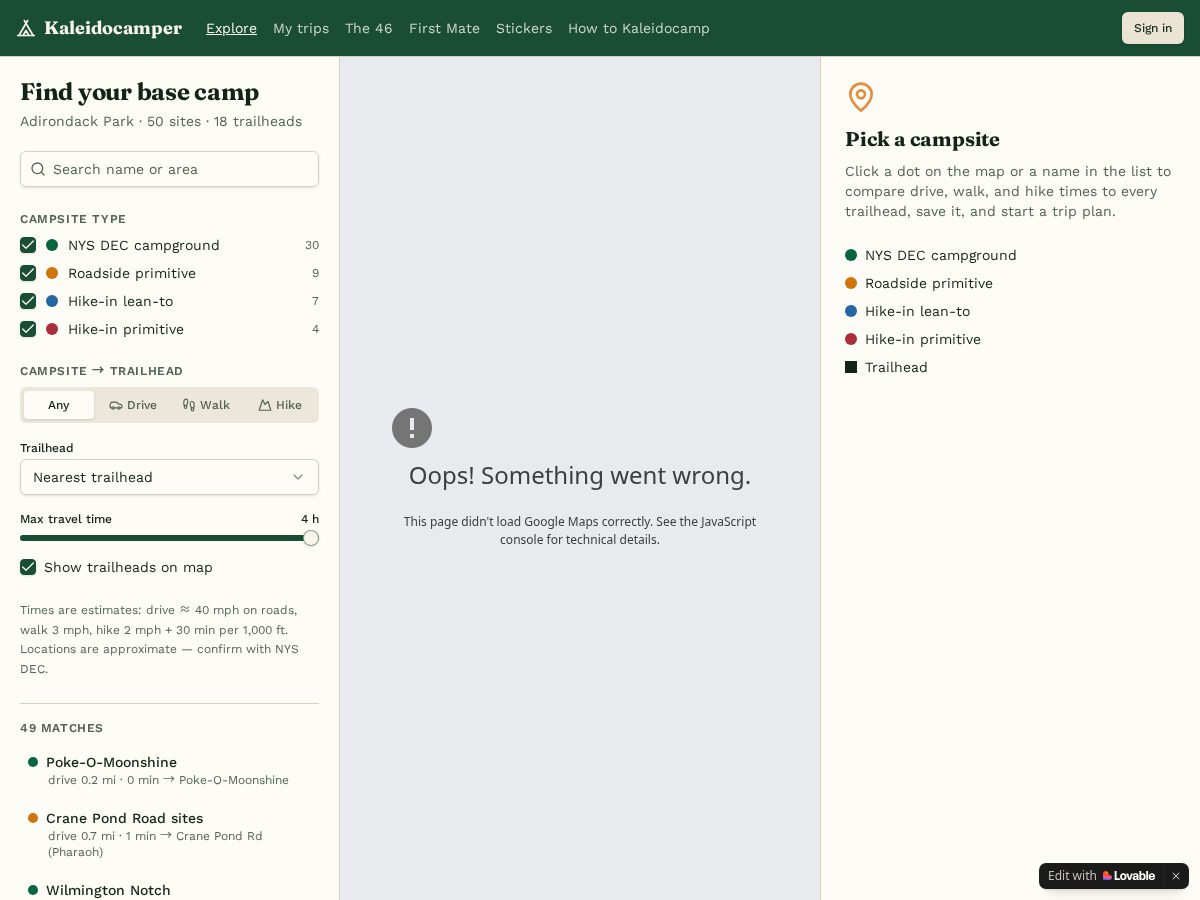Click the orange map pin icon
The width and height of the screenshot is (1200, 900).
click(x=861, y=97)
